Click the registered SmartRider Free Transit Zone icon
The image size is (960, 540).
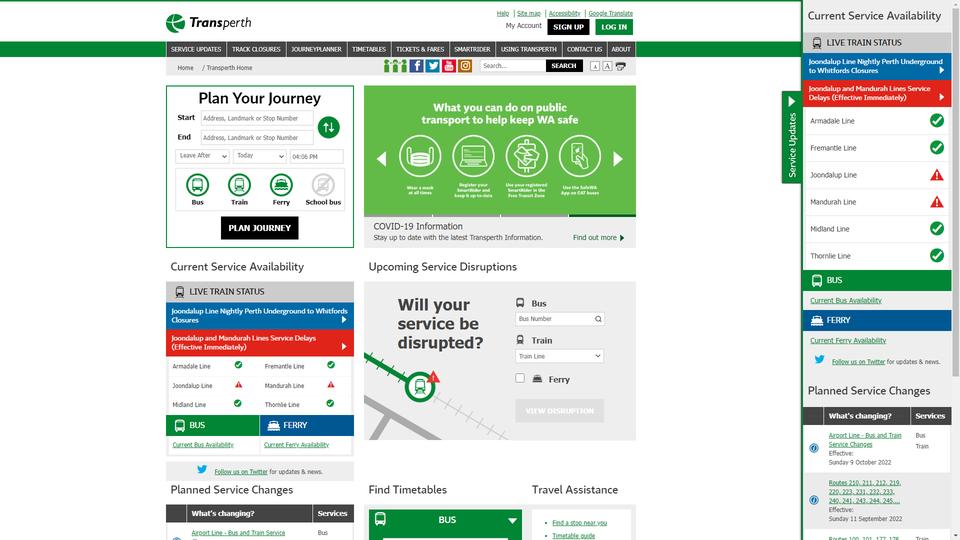527,156
